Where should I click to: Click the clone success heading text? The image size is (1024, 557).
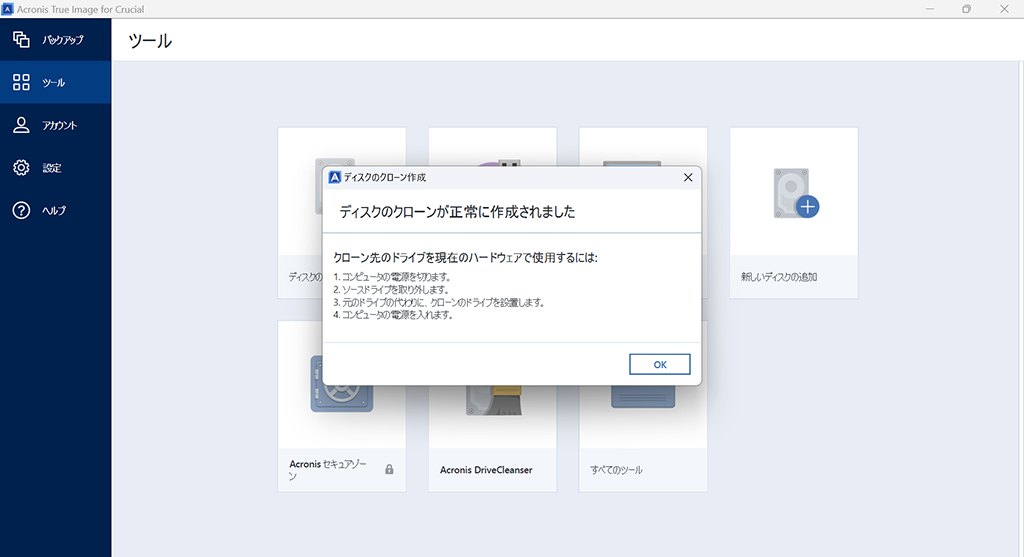click(x=457, y=212)
